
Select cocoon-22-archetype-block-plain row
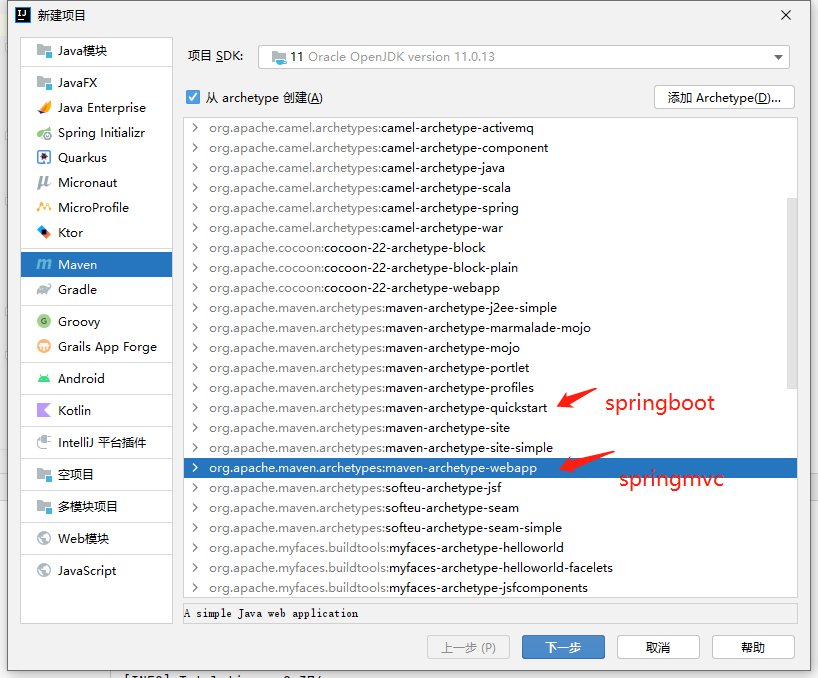coord(490,268)
